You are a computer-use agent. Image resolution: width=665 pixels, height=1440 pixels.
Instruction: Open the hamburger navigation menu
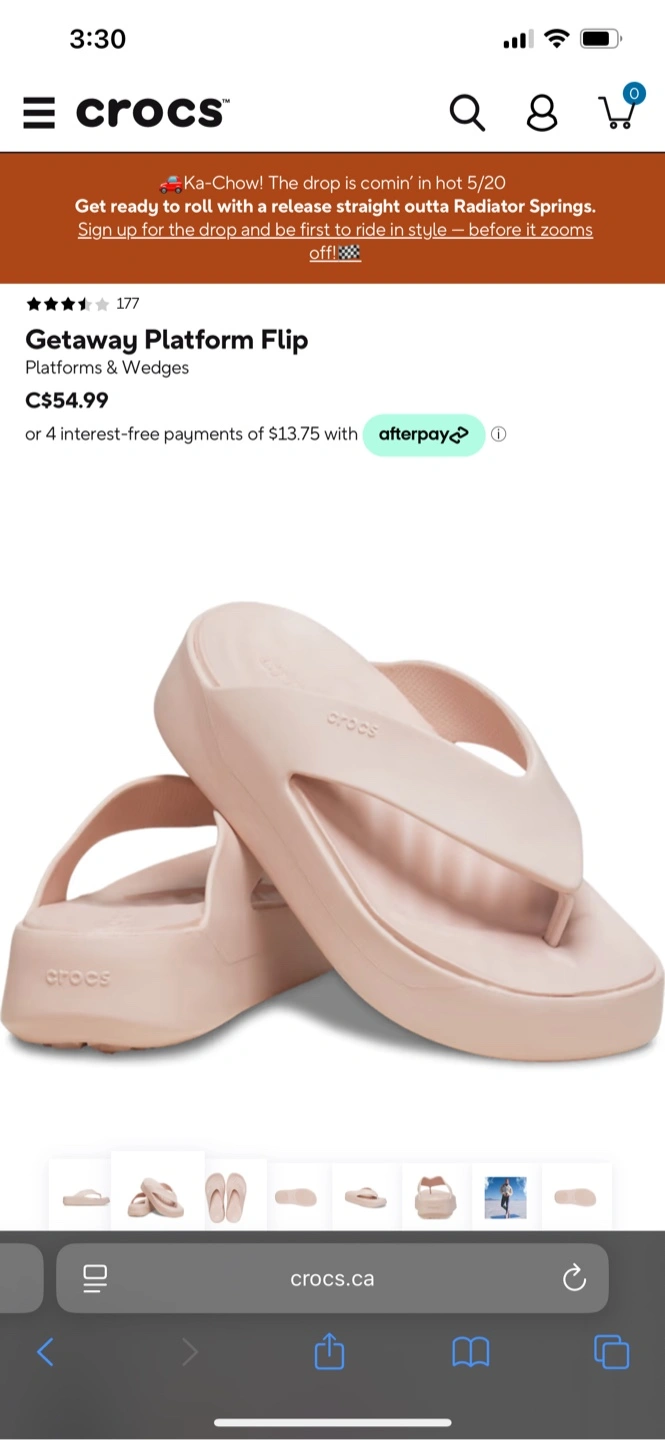[x=39, y=113]
